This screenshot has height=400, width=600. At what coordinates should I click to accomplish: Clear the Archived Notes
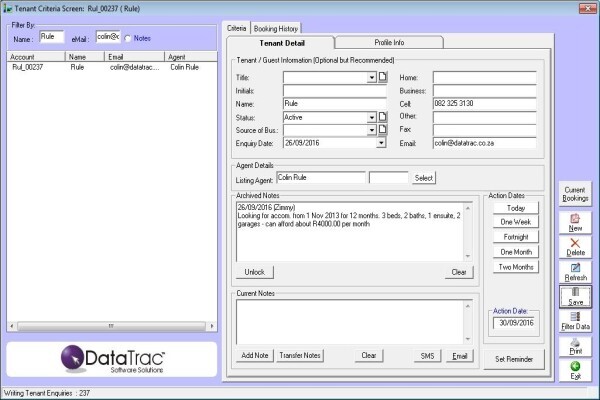click(x=459, y=272)
